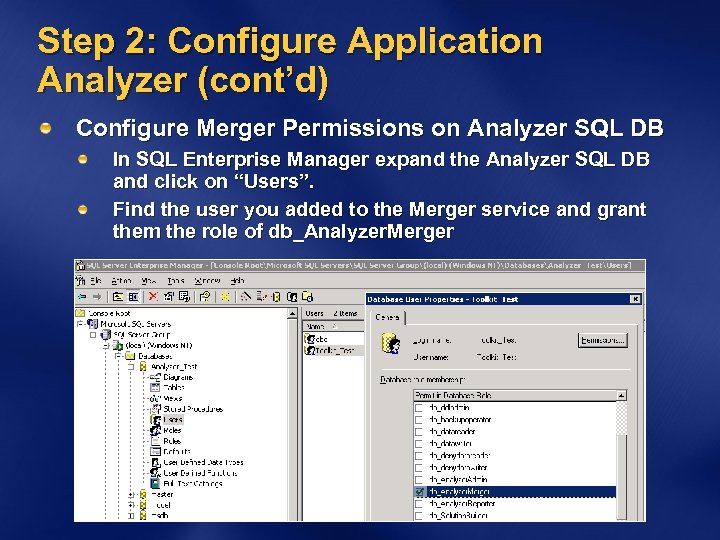The height and width of the screenshot is (540, 720).
Task: Click the User Defined Data Types icon
Action: pos(156,462)
